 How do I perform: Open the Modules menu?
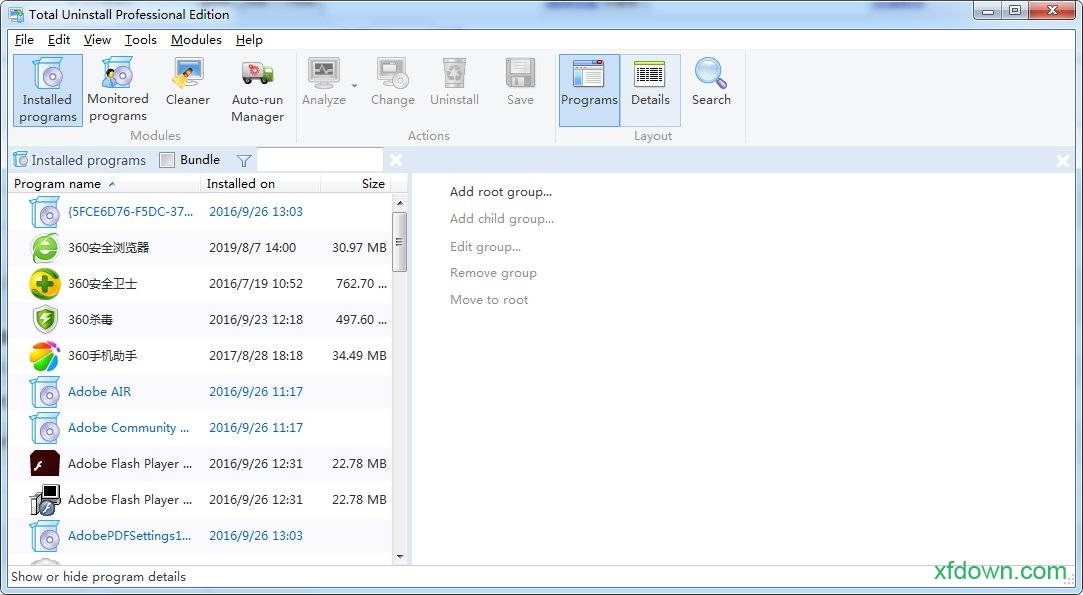196,40
